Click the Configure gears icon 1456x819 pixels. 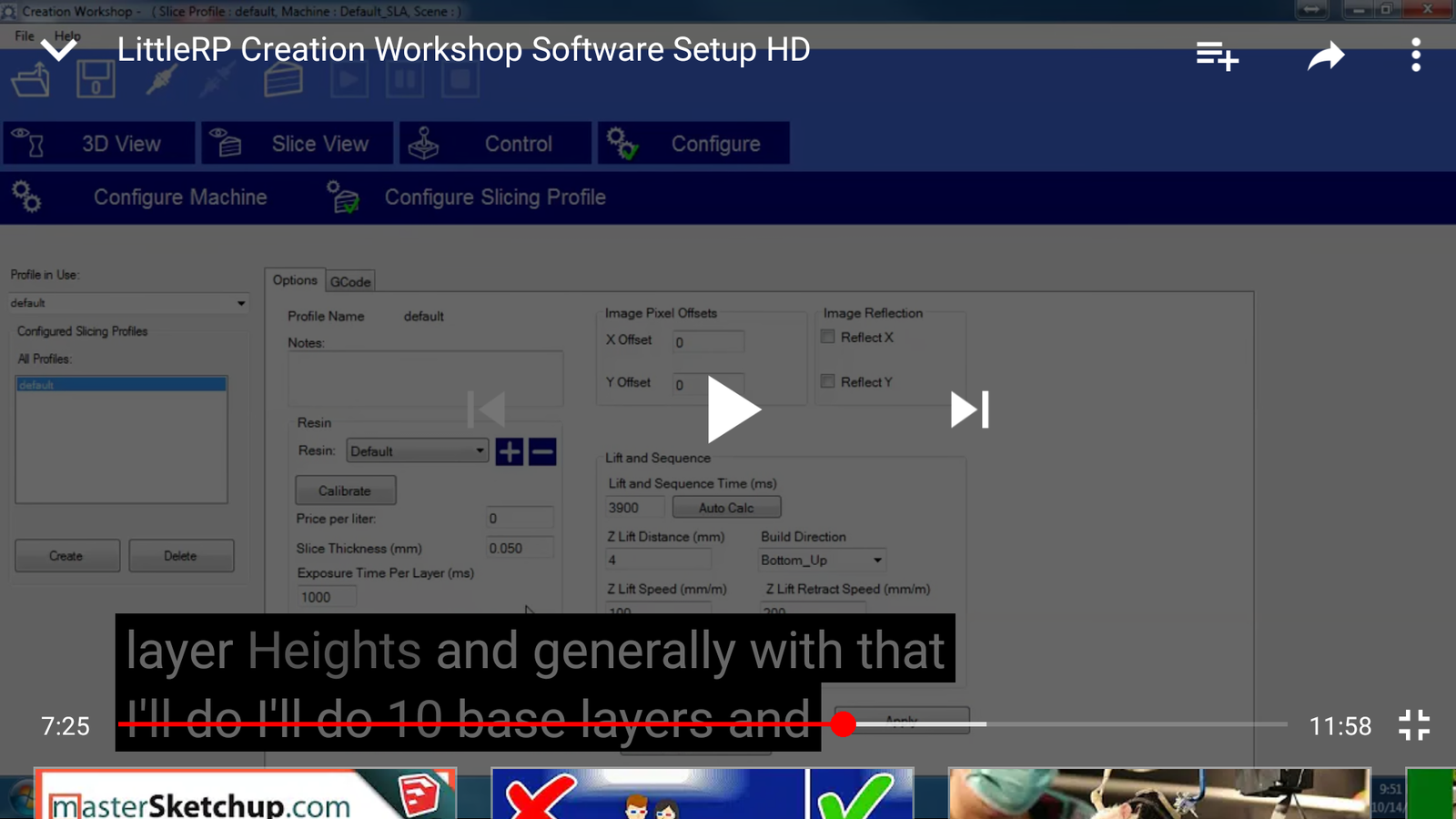click(x=622, y=143)
